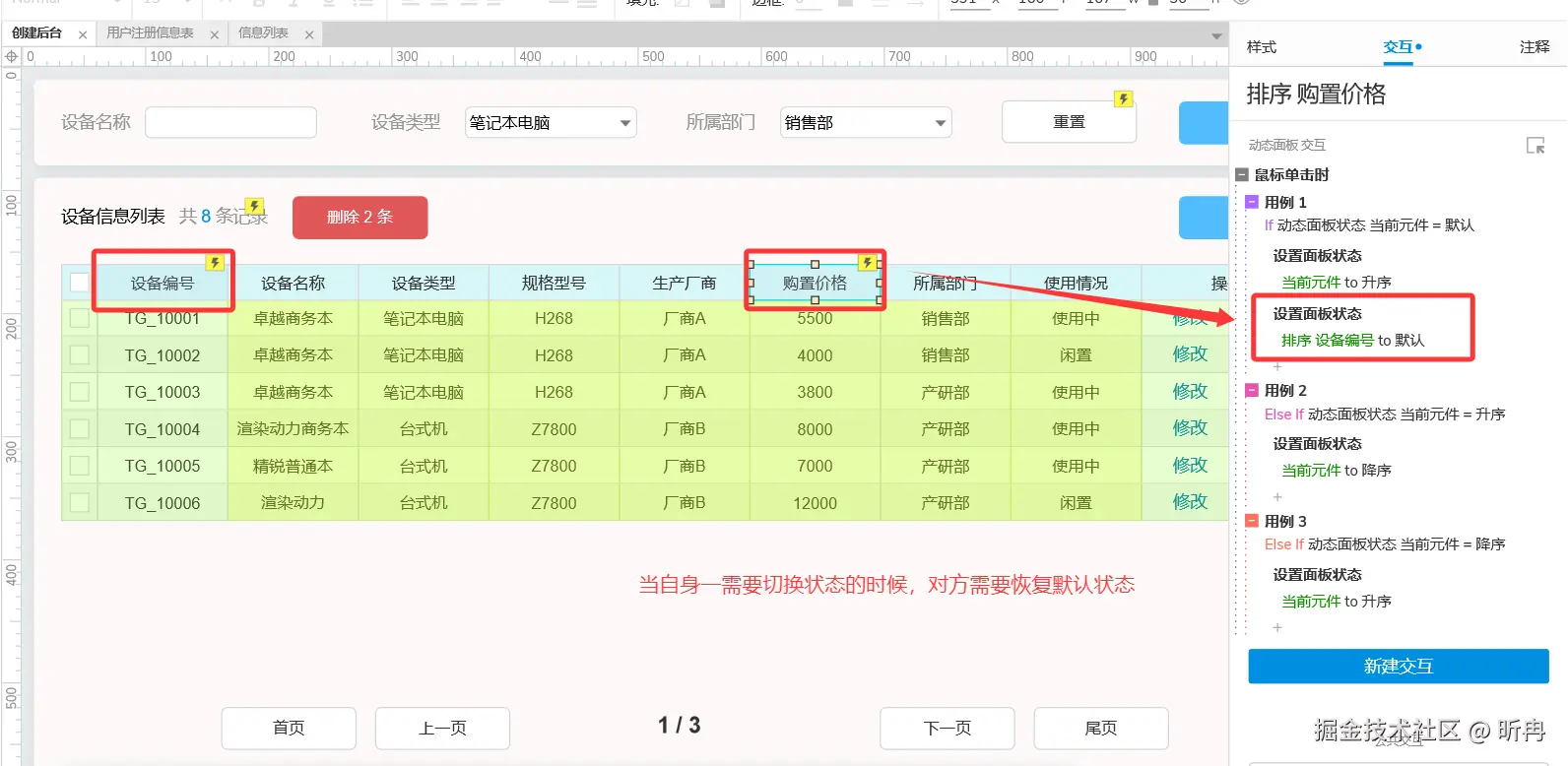
Task: Collapse the 鼠标单击时 event
Action: [x=1242, y=174]
